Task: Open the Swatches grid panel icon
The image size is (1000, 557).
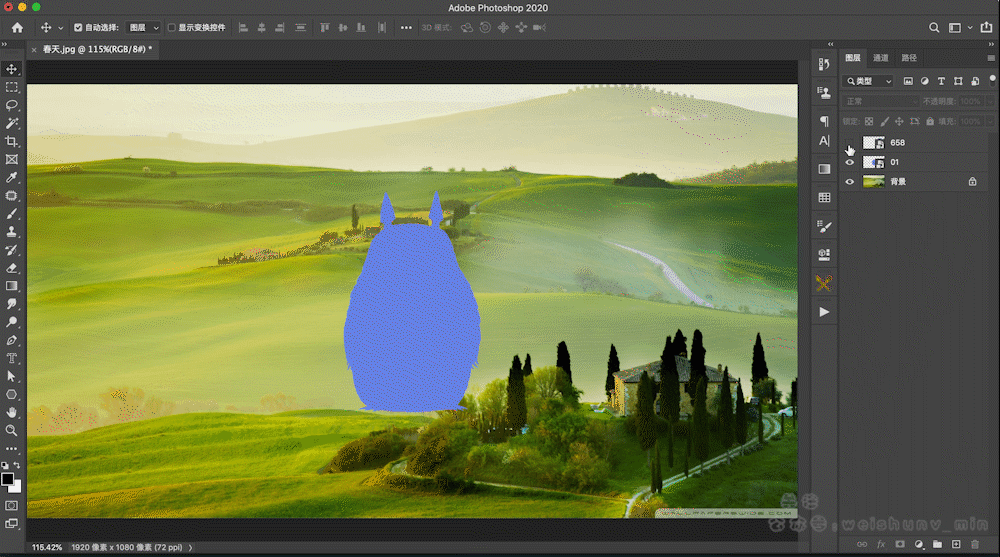Action: (x=824, y=198)
